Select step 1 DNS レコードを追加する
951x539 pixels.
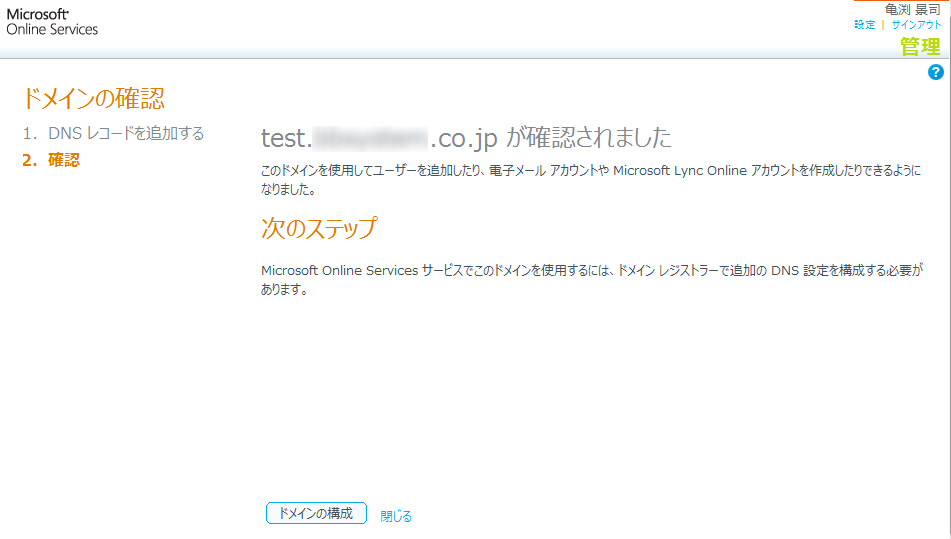click(113, 133)
